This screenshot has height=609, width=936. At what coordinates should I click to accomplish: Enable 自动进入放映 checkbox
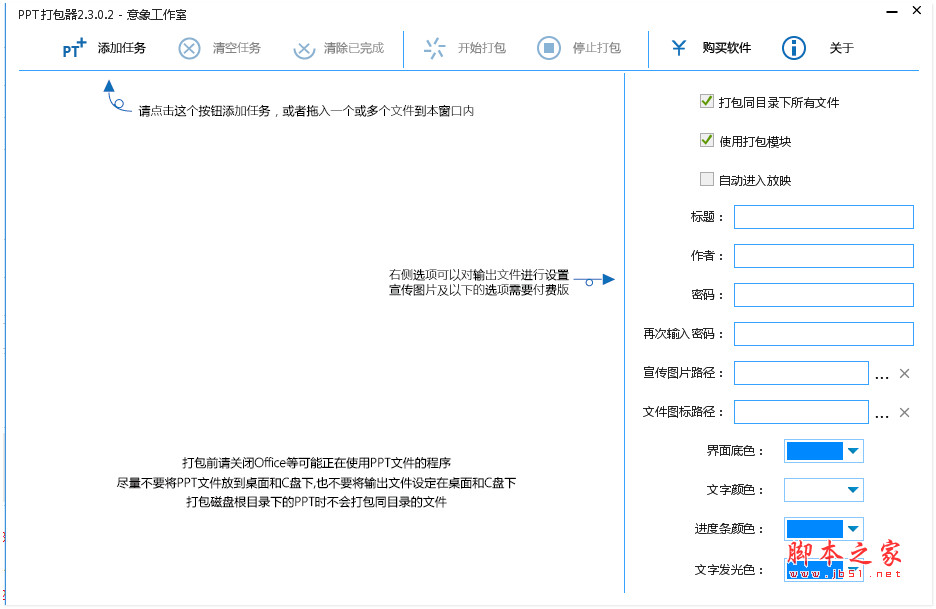(x=707, y=179)
